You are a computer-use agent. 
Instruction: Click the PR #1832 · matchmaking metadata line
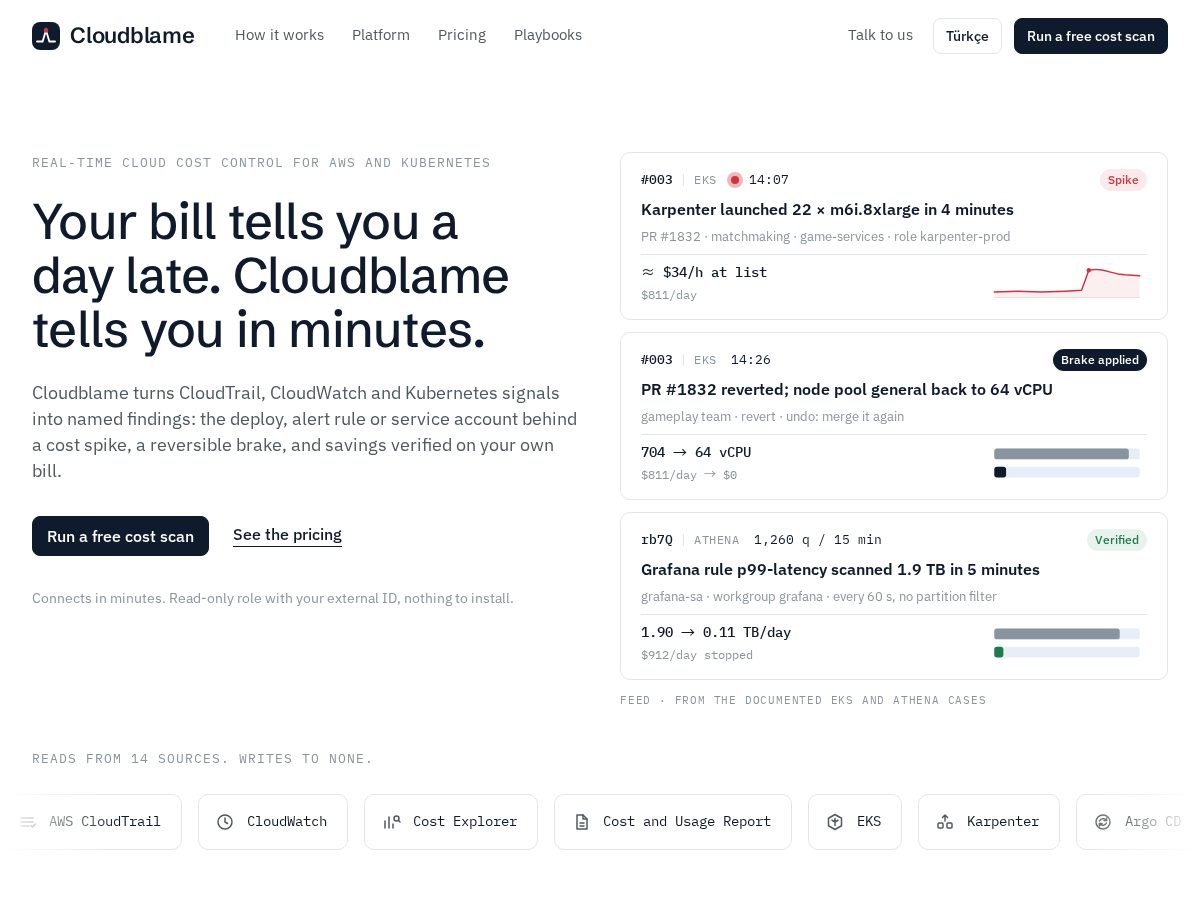click(x=826, y=237)
